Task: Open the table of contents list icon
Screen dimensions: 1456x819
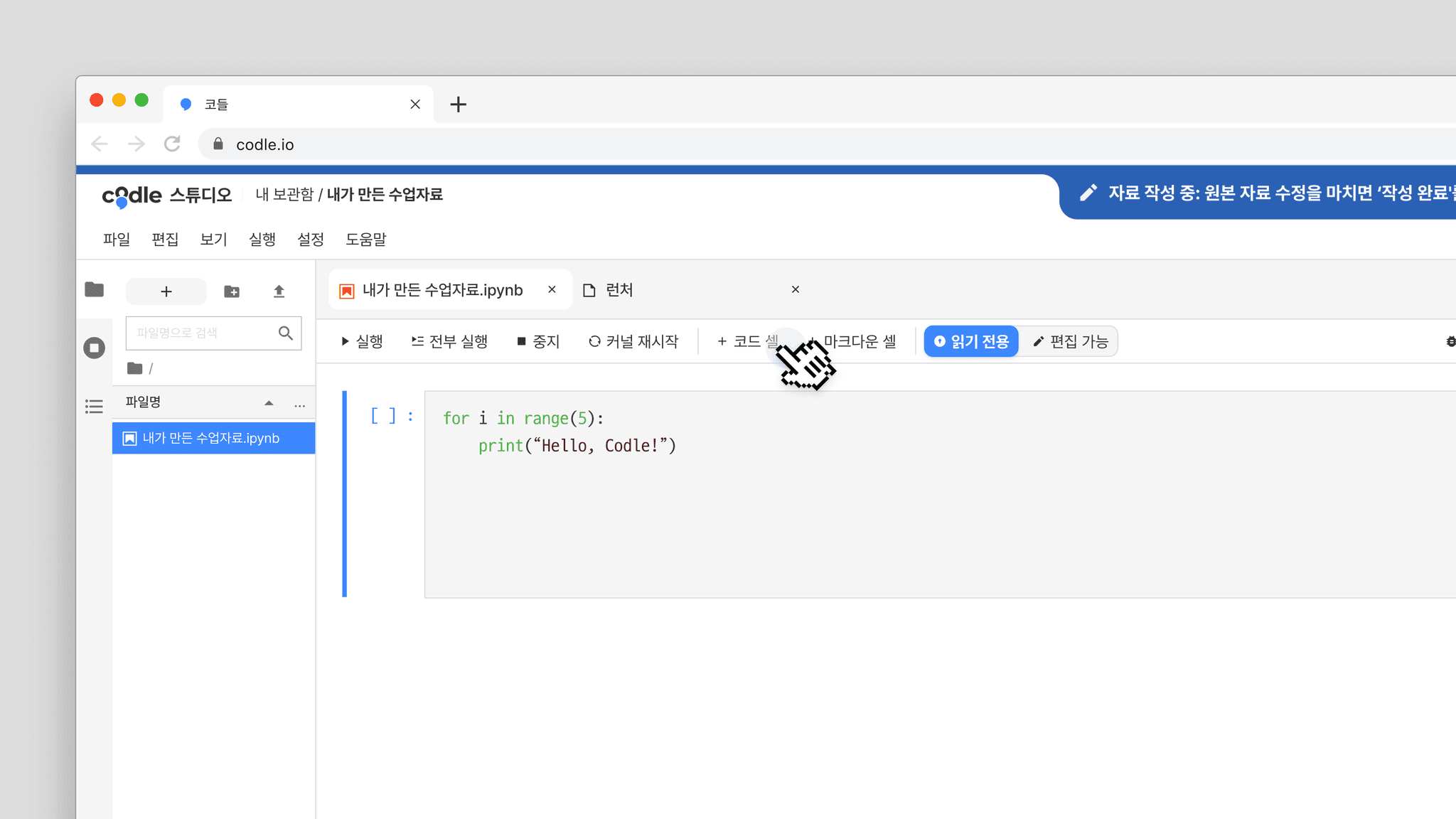Action: click(94, 406)
